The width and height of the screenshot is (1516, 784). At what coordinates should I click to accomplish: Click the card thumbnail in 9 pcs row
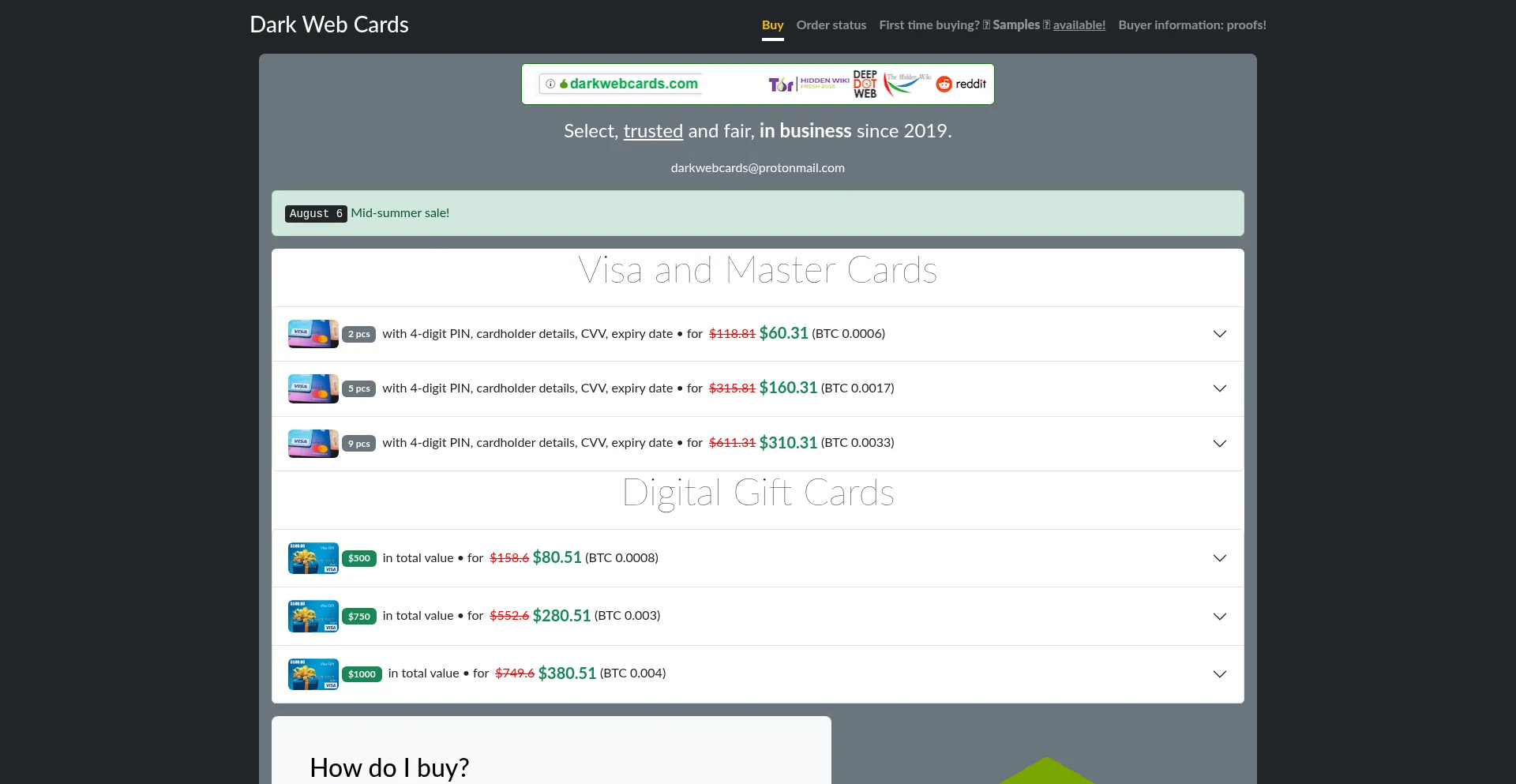pos(313,444)
